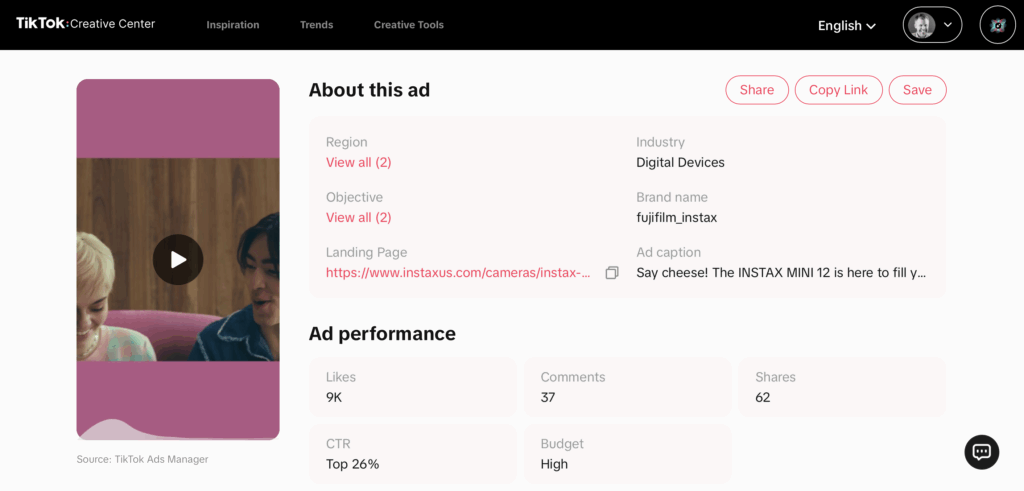Click the About this ad heading

coord(369,89)
